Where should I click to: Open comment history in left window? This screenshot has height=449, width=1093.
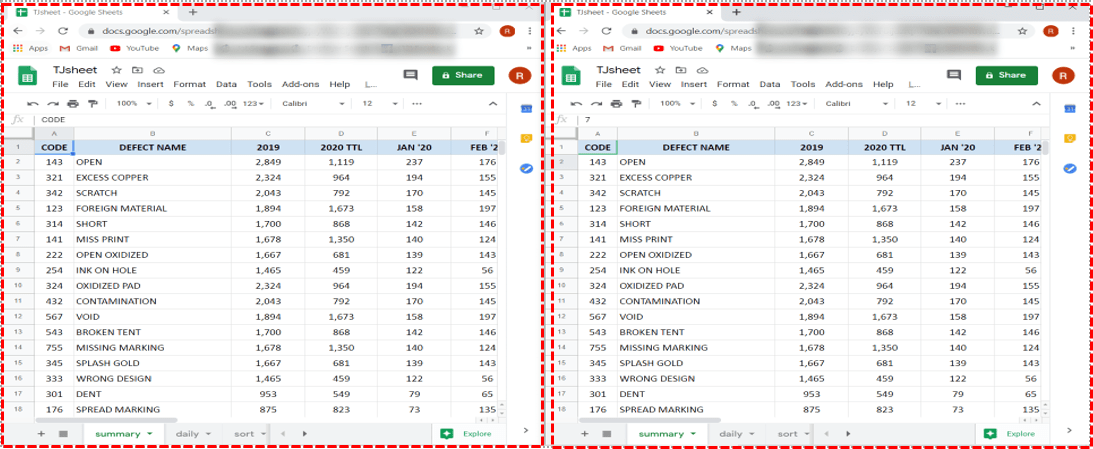[410, 75]
